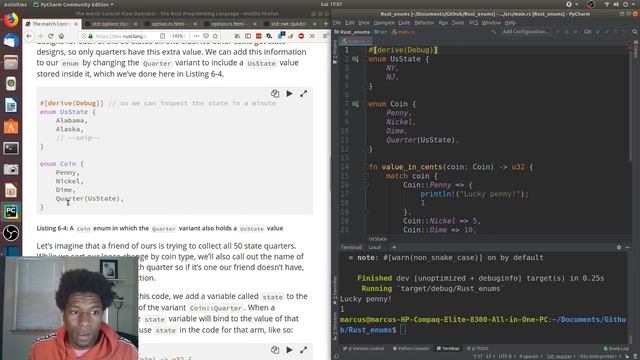The width and height of the screenshot is (640, 360).
Task: Click gutter icon beside enum Coin
Action: 356,104
